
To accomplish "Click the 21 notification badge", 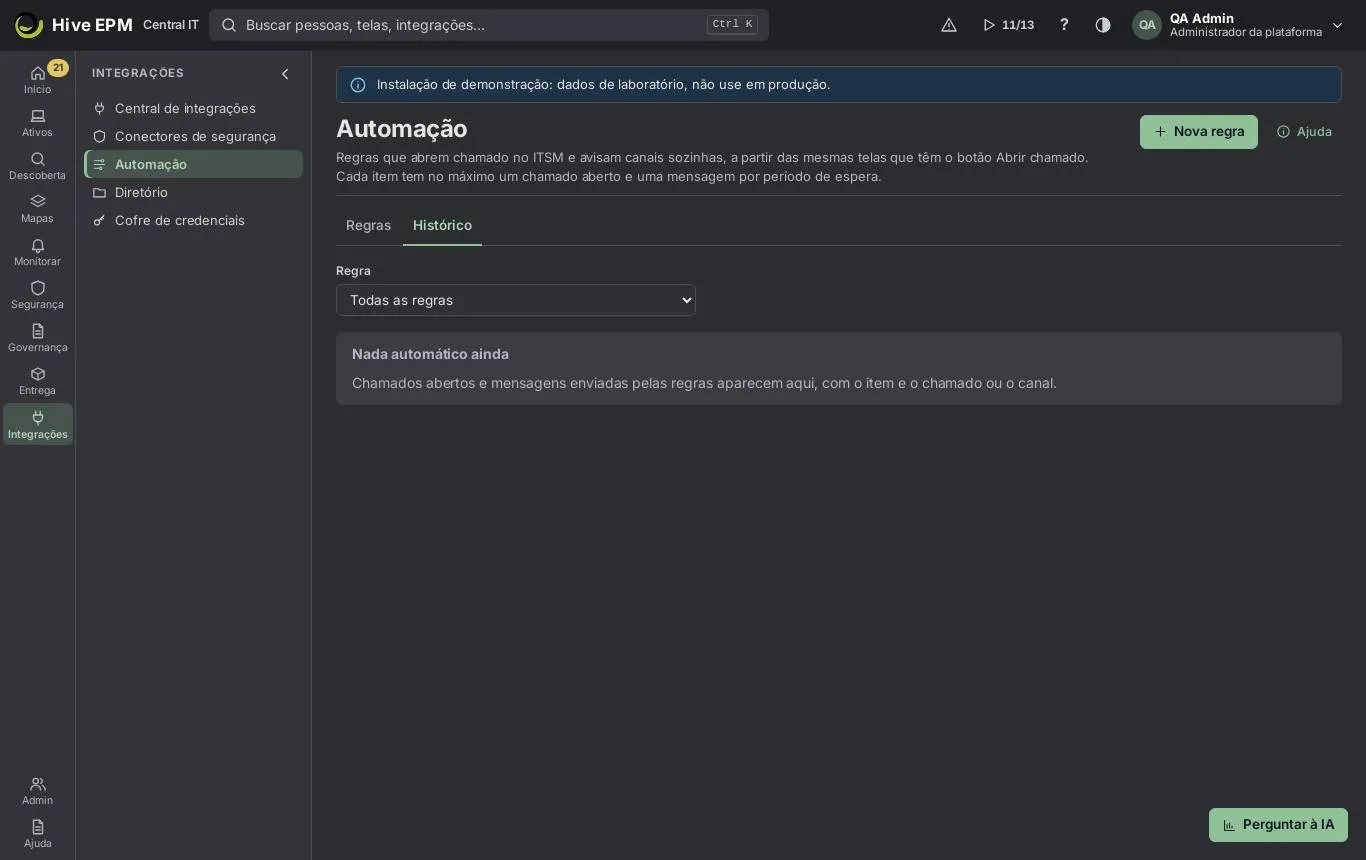I will point(58,68).
